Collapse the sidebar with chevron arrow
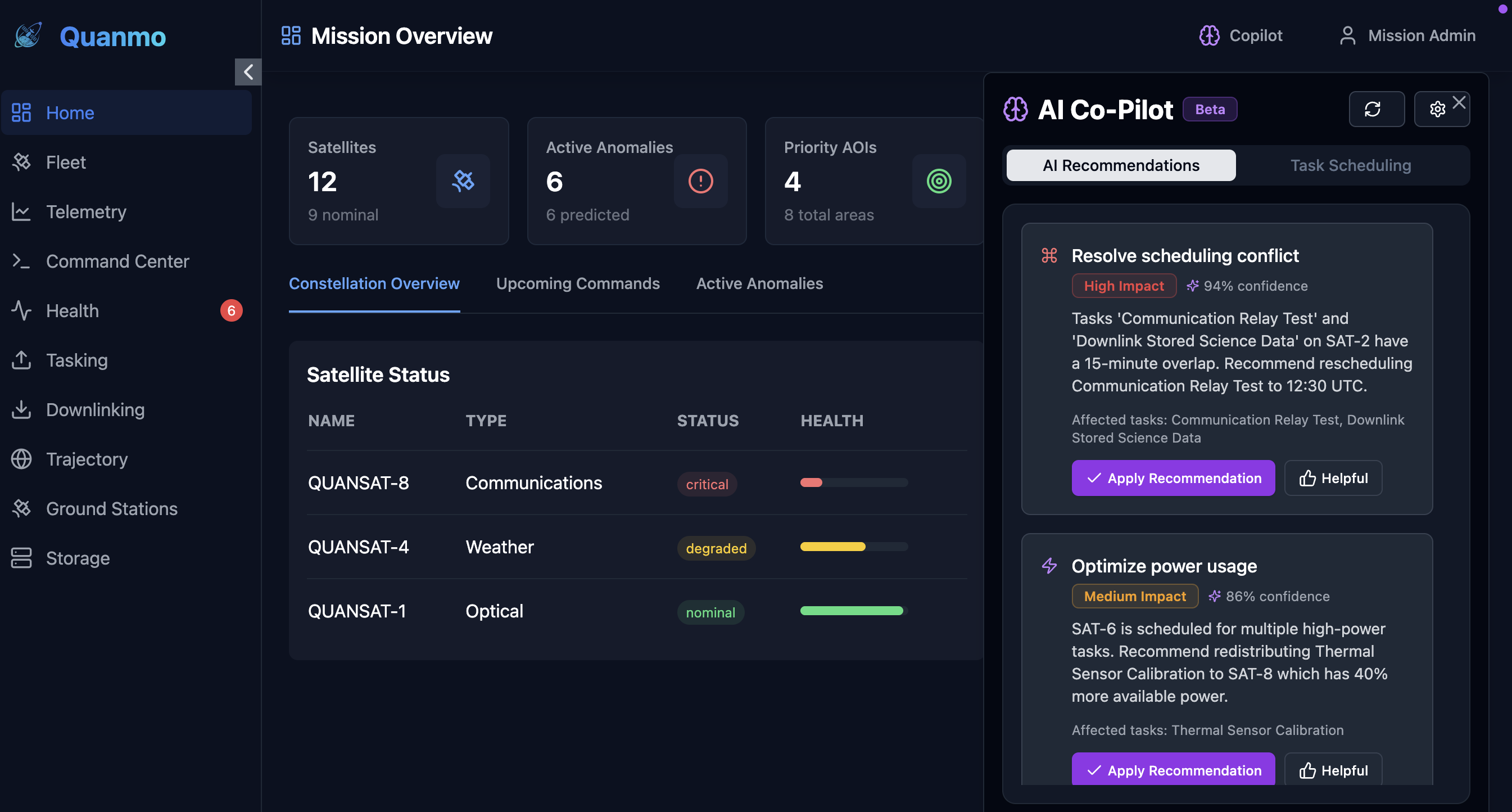 [x=248, y=71]
